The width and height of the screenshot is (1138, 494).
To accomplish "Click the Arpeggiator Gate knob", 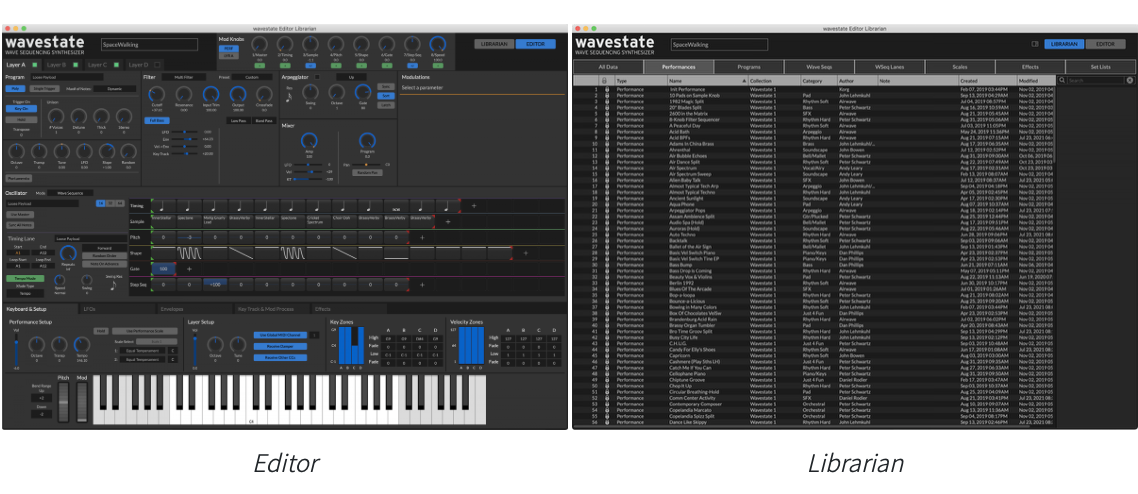I will coord(362,92).
